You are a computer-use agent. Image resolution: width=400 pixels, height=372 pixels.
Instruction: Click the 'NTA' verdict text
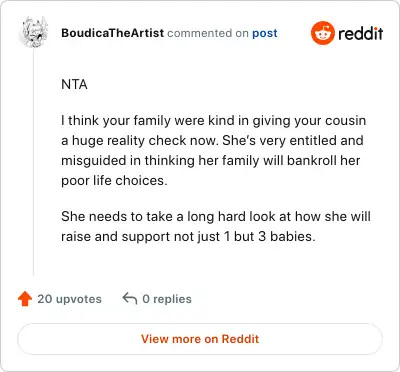tap(74, 84)
